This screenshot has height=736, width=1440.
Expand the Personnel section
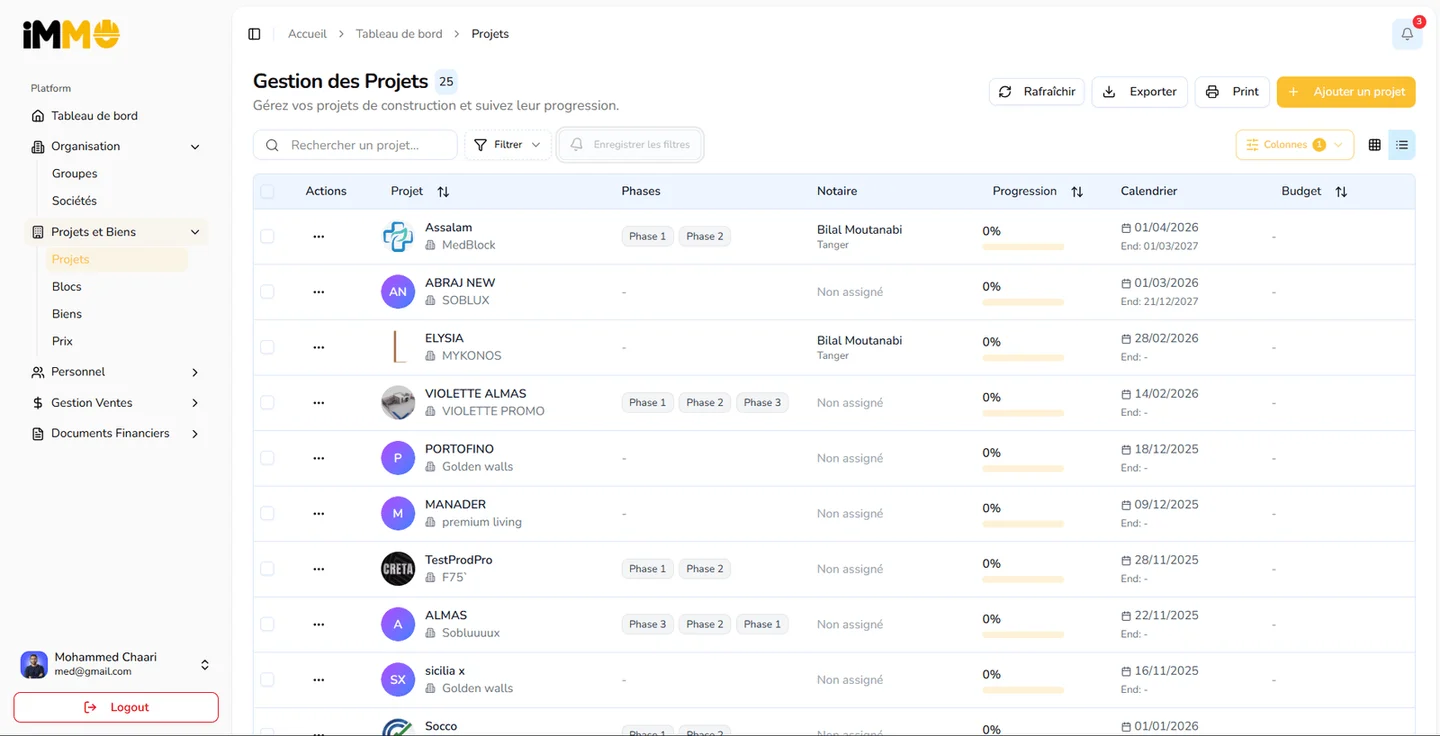(x=116, y=372)
